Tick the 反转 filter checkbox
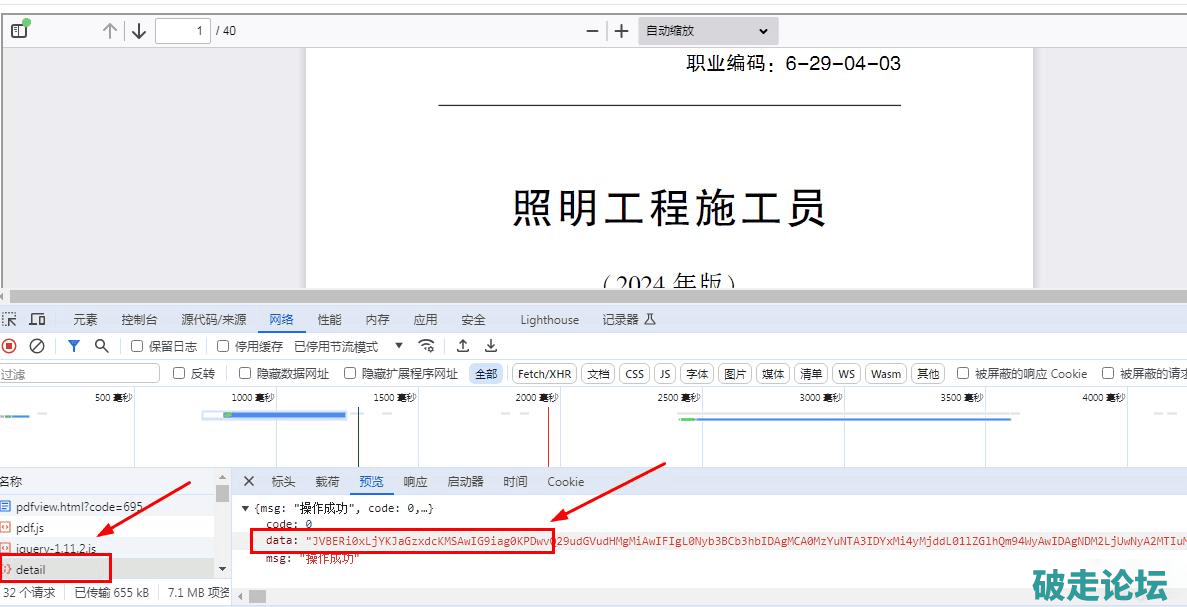This screenshot has height=607, width=1187. point(179,374)
